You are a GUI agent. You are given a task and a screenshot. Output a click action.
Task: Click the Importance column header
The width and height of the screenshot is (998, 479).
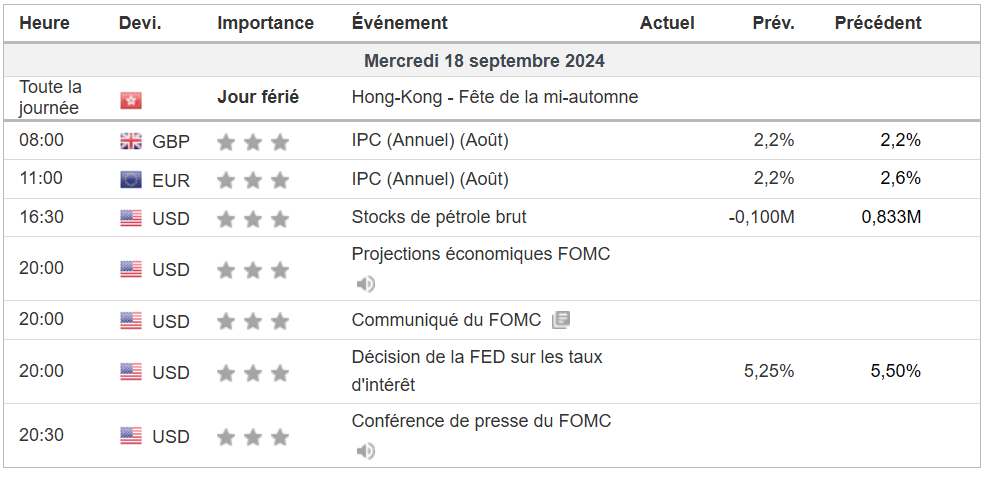pos(265,23)
